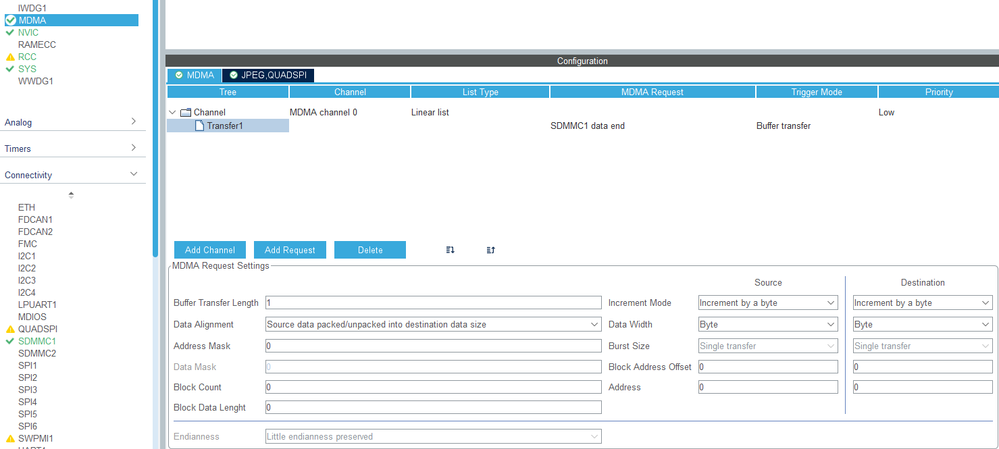
Task: Click the left panel vertical scrollbar
Action: point(155,127)
